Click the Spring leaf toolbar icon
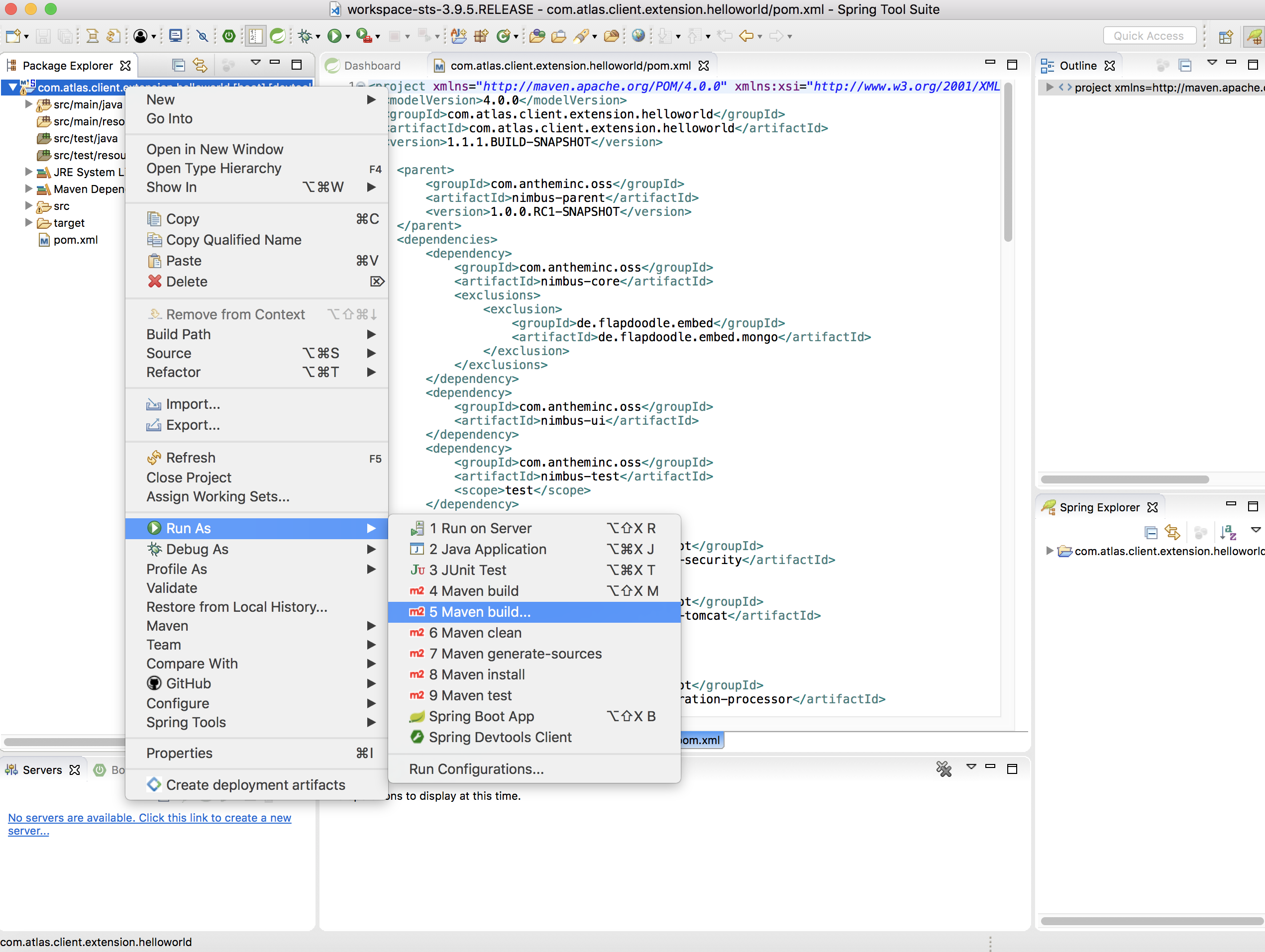 (278, 36)
